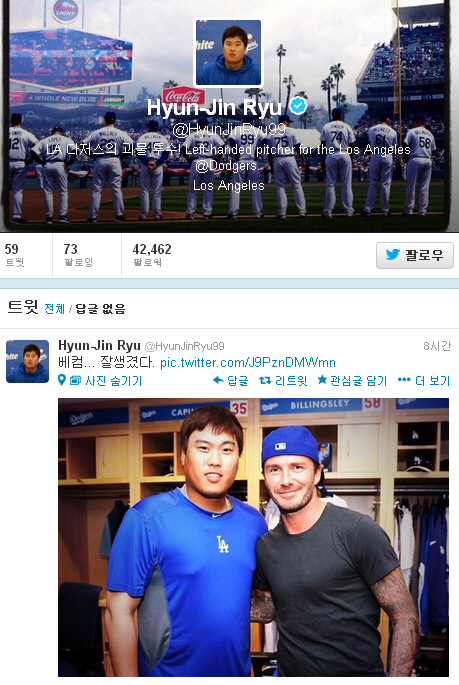This screenshot has height=685, width=459.
Task: Click the retweet arrows icon on the tweet
Action: point(265,381)
